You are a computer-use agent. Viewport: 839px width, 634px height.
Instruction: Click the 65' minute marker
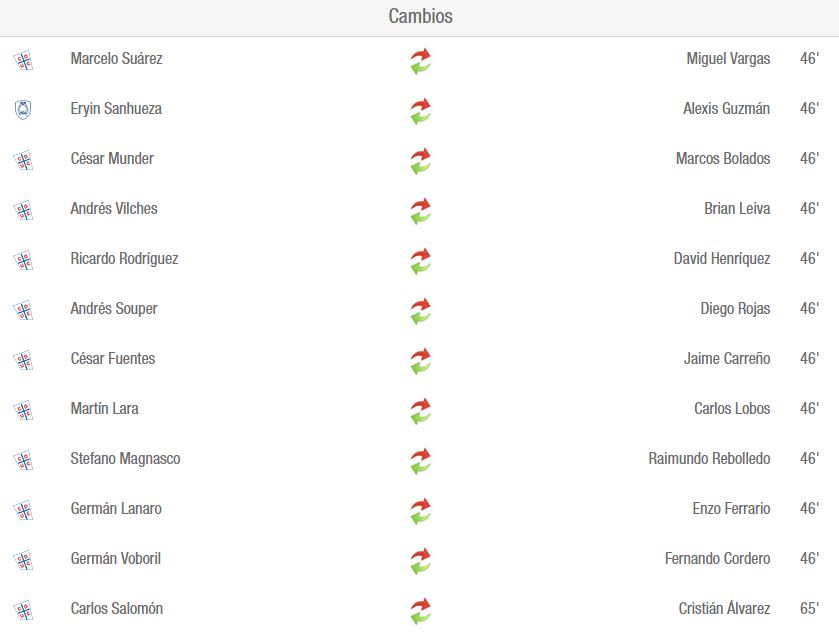(810, 608)
